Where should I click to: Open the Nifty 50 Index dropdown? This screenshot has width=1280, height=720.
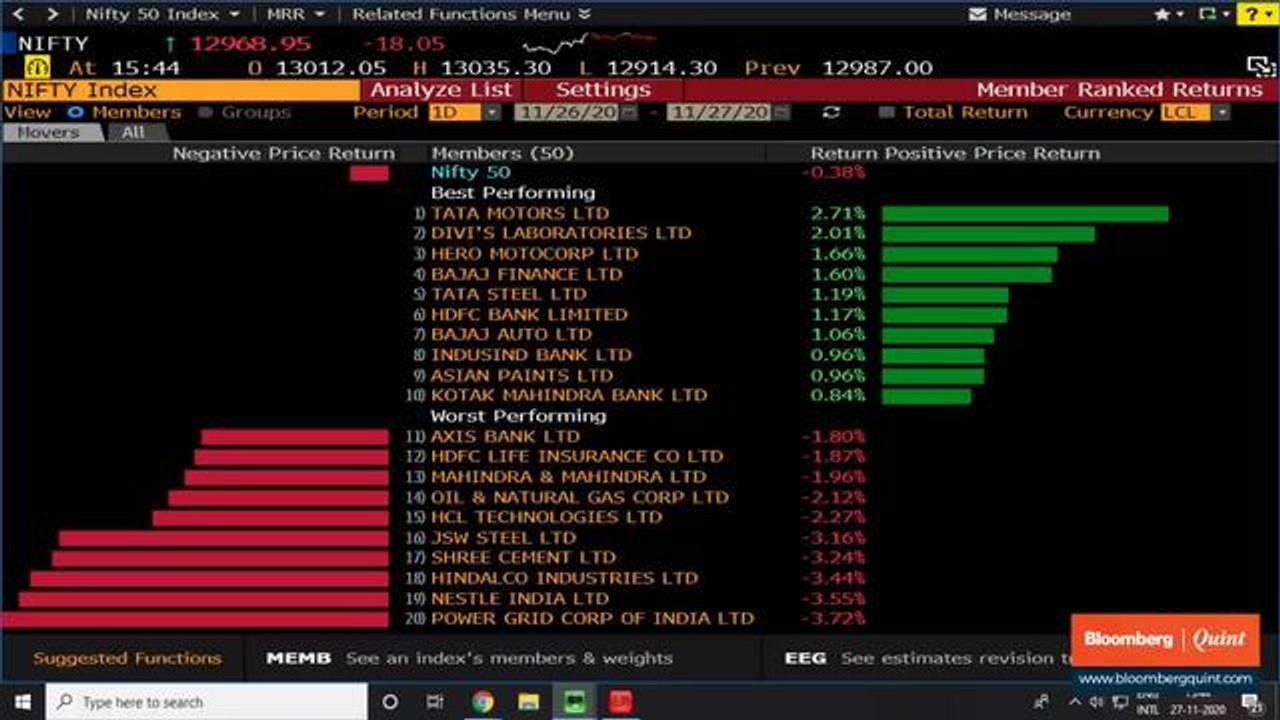(x=162, y=14)
